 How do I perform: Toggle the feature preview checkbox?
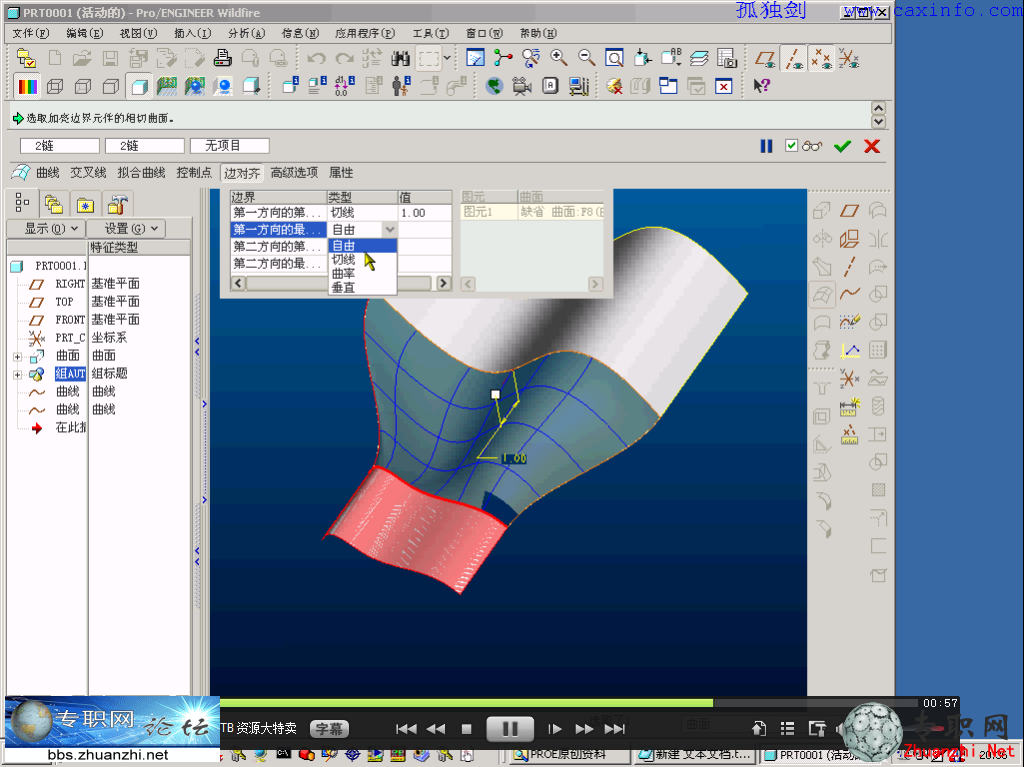click(791, 146)
